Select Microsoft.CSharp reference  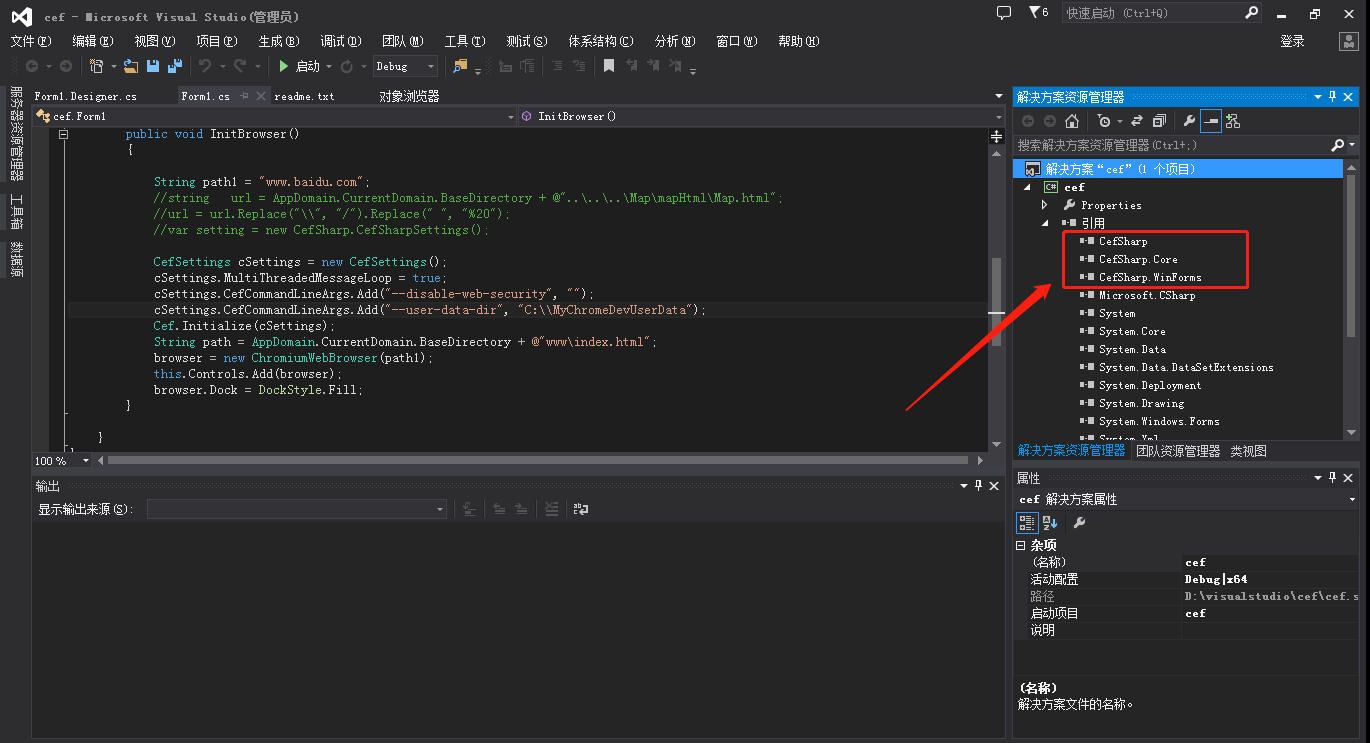1147,295
